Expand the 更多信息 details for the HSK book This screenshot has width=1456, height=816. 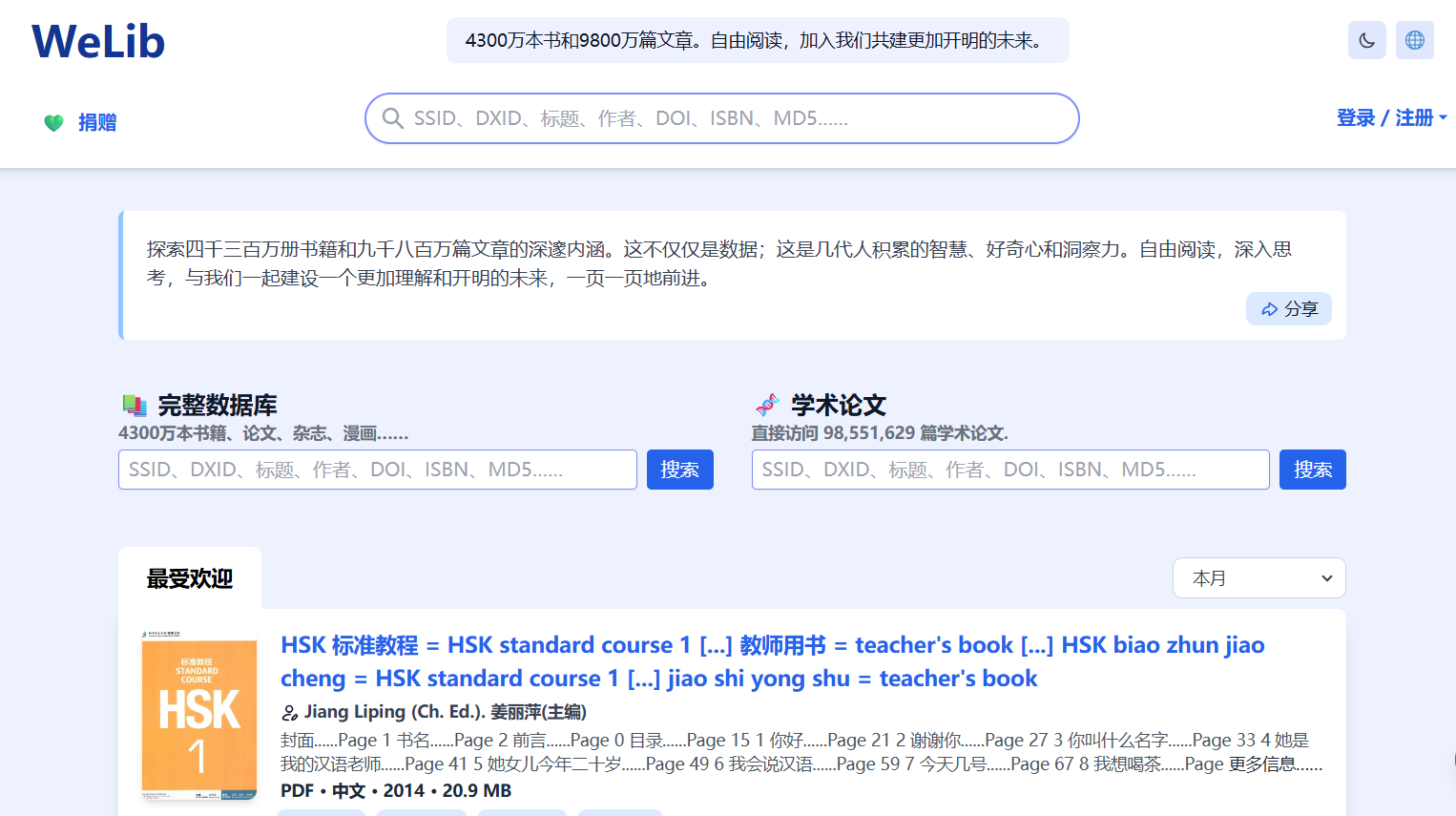click(x=1259, y=764)
